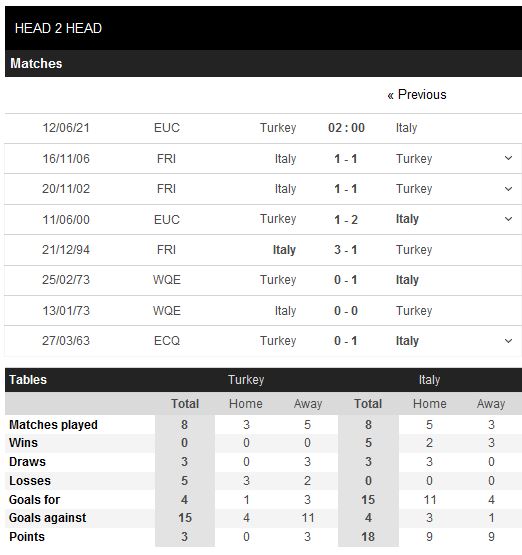Go to Previous matches

click(417, 95)
